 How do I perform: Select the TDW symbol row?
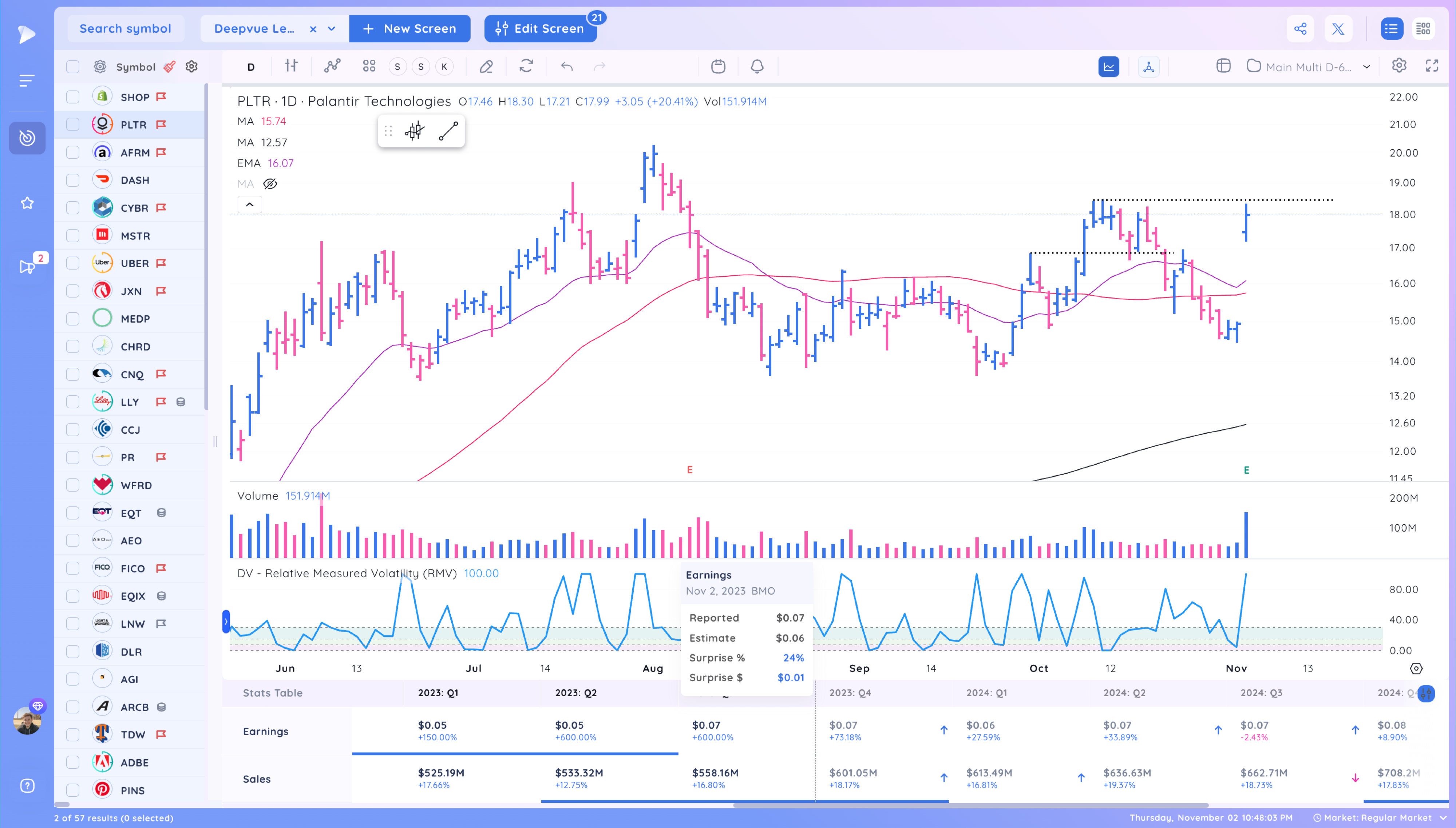tap(130, 734)
